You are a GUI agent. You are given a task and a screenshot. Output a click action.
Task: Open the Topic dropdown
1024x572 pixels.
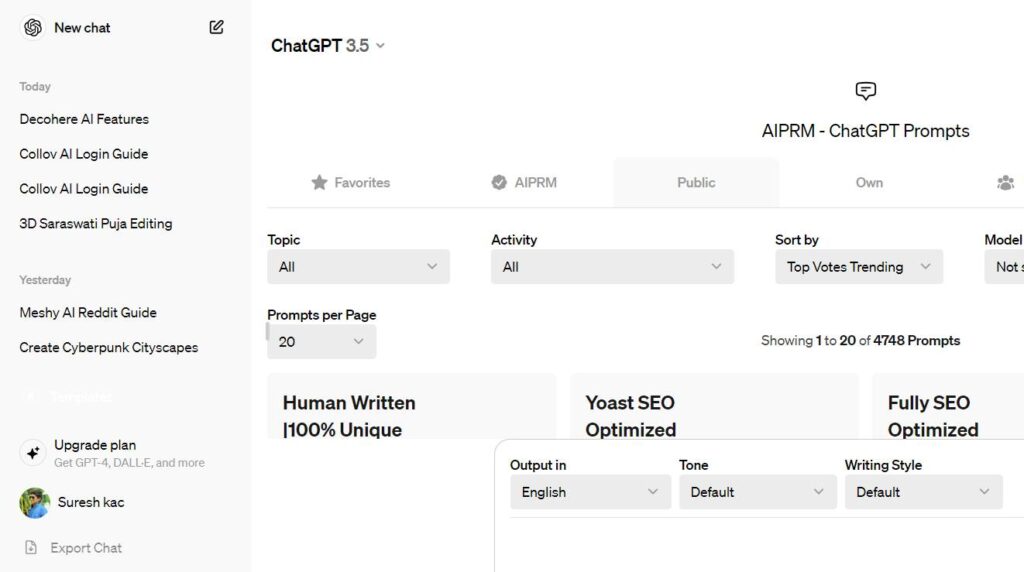[358, 266]
